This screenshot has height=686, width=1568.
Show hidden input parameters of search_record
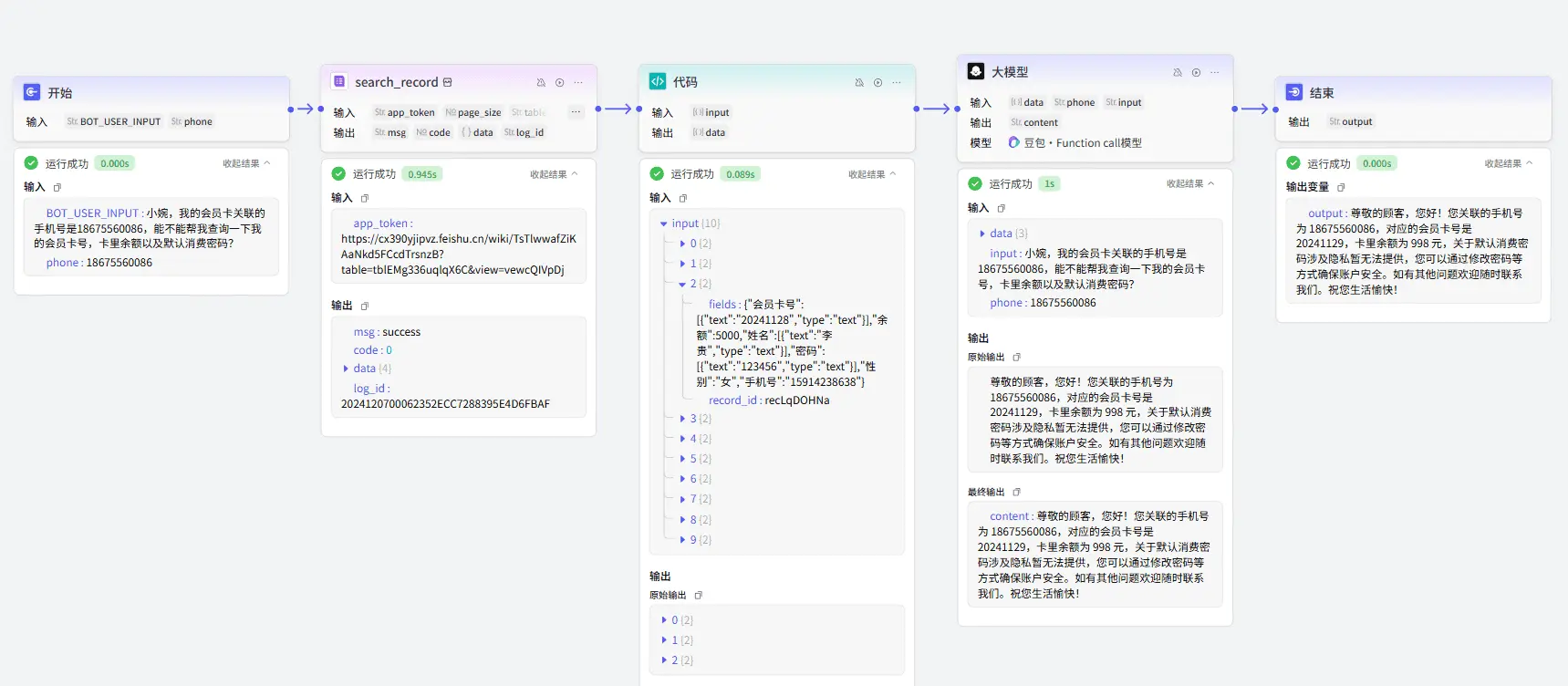(576, 112)
